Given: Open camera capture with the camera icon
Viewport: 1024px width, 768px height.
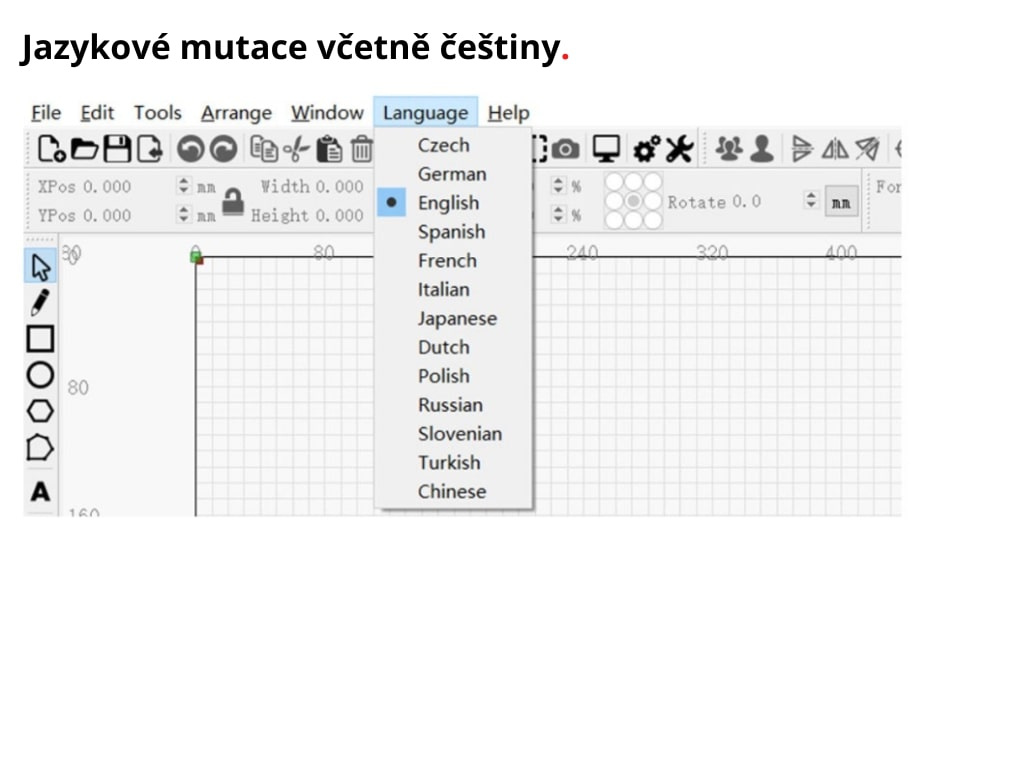Looking at the screenshot, I should click(566, 150).
